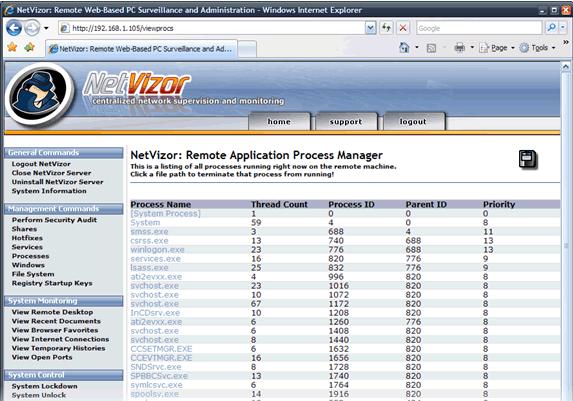Open System Information link
This screenshot has width=573, height=401.
(x=49, y=191)
